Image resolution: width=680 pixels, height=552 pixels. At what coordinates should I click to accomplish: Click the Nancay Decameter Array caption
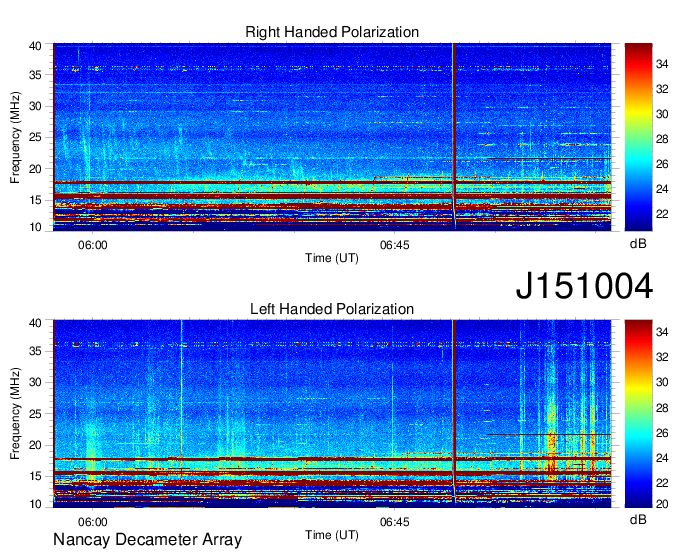[147, 540]
